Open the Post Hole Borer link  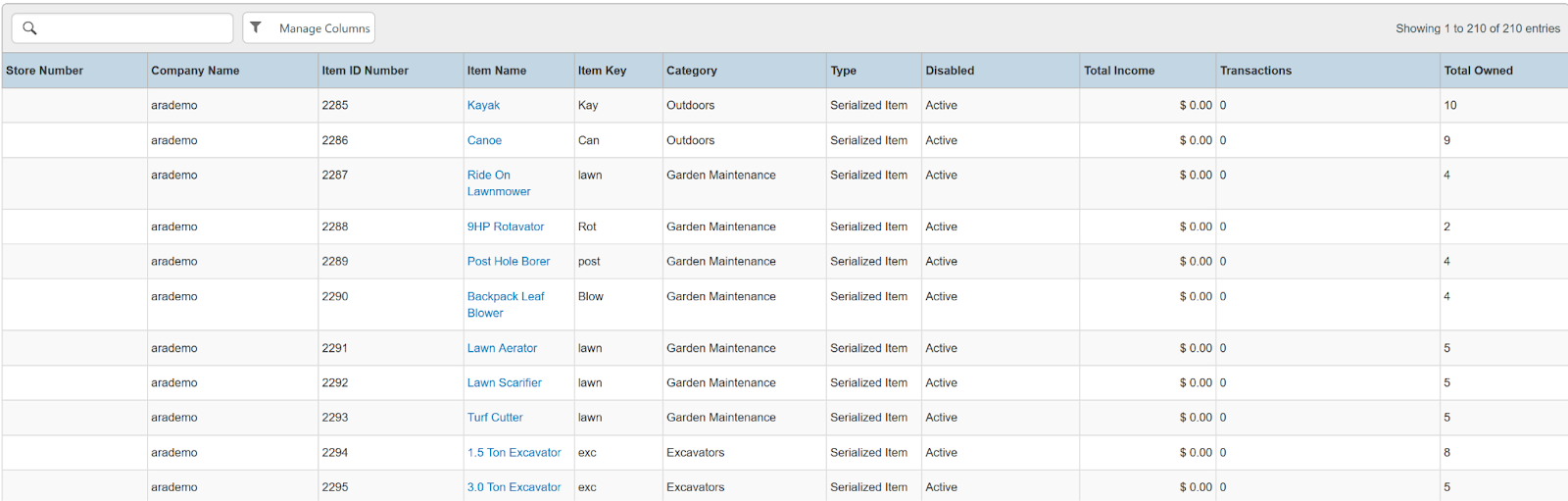(508, 262)
